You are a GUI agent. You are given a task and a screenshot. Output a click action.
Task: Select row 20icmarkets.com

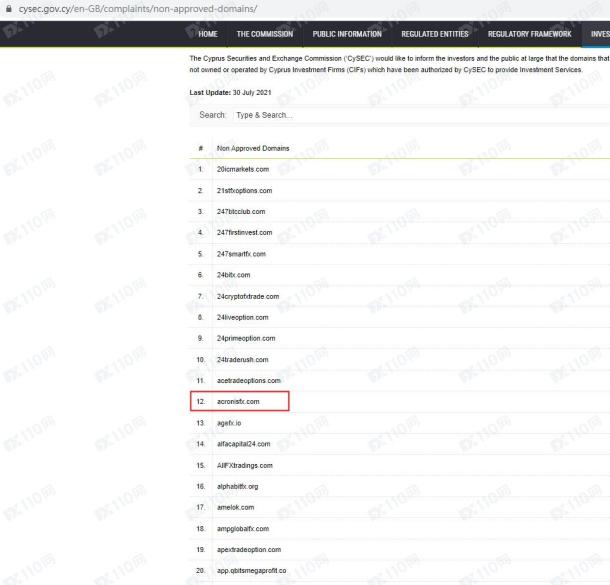point(400,169)
